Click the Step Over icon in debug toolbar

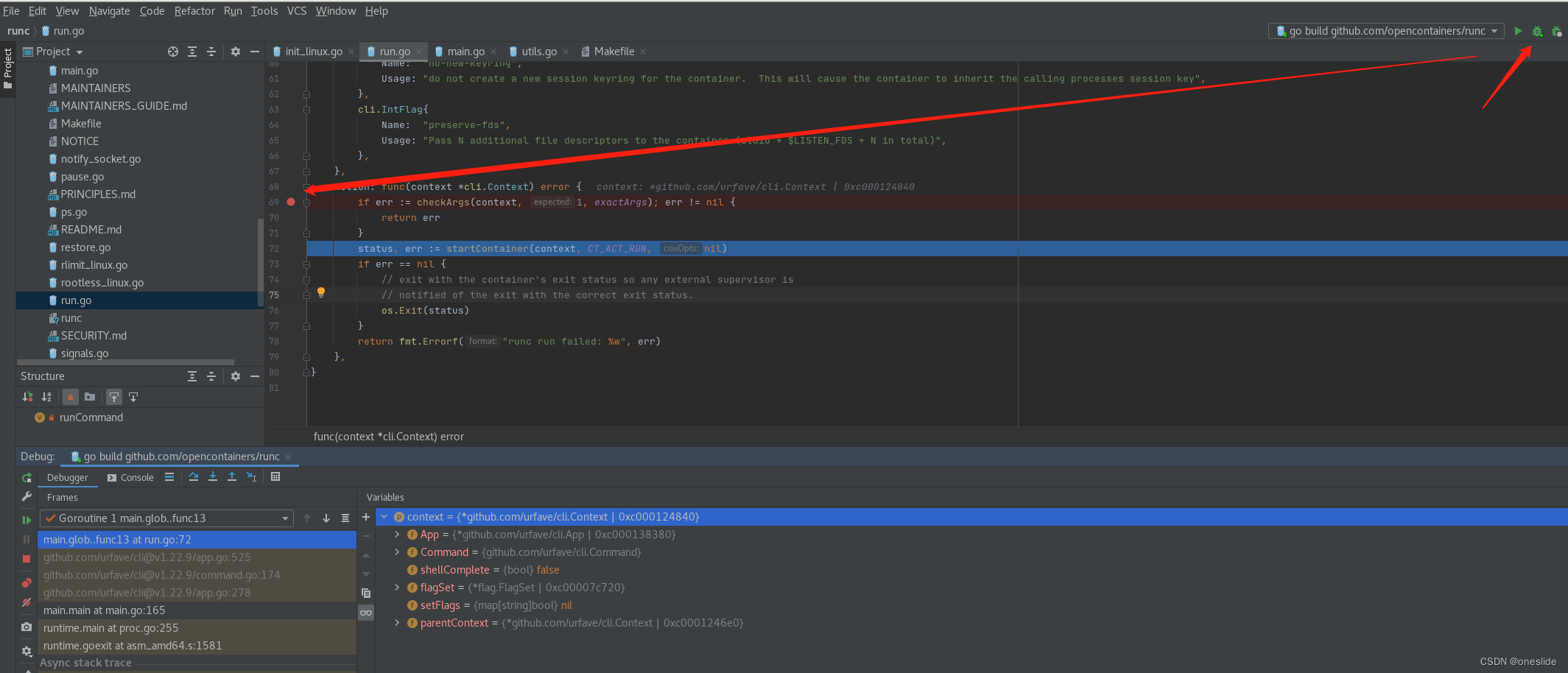(194, 477)
